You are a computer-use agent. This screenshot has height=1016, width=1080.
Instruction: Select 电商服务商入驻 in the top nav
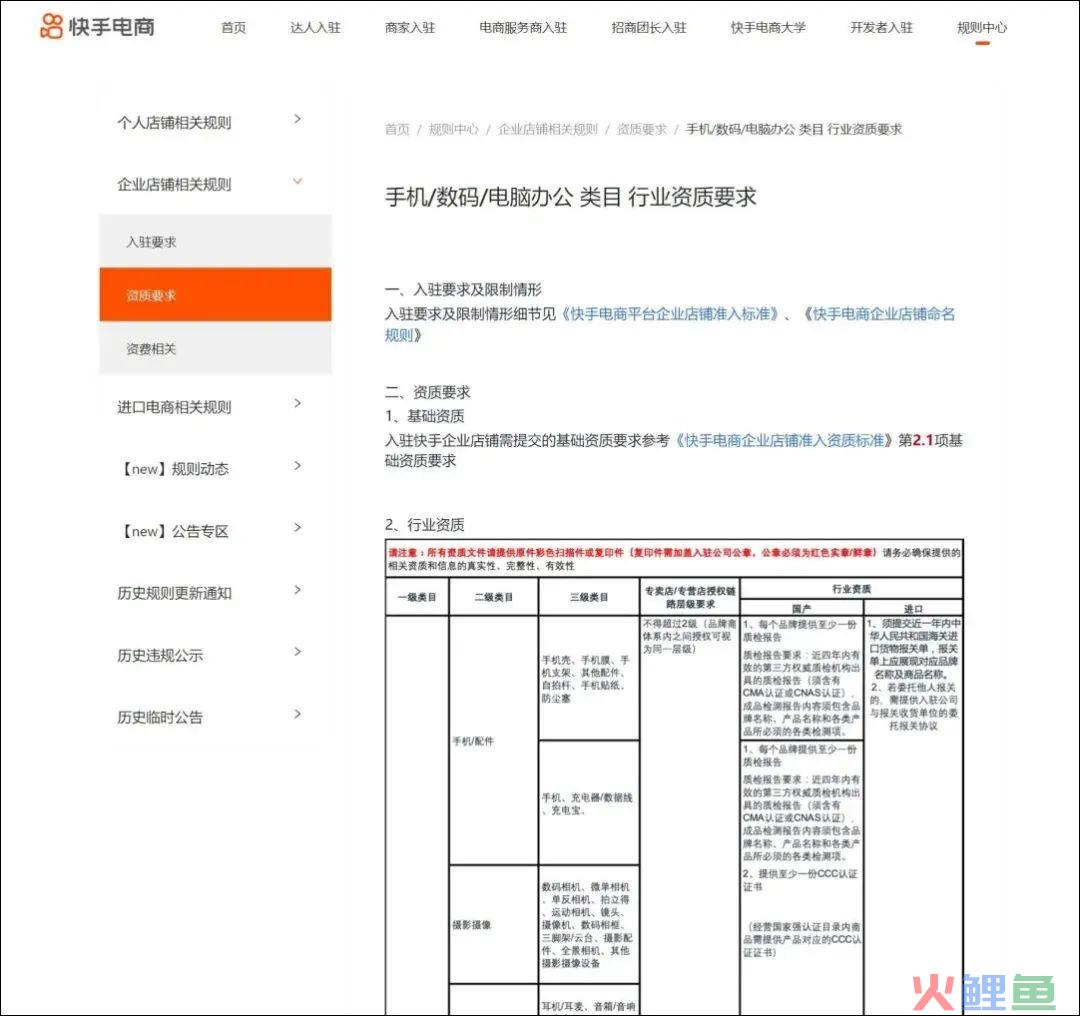click(x=523, y=28)
